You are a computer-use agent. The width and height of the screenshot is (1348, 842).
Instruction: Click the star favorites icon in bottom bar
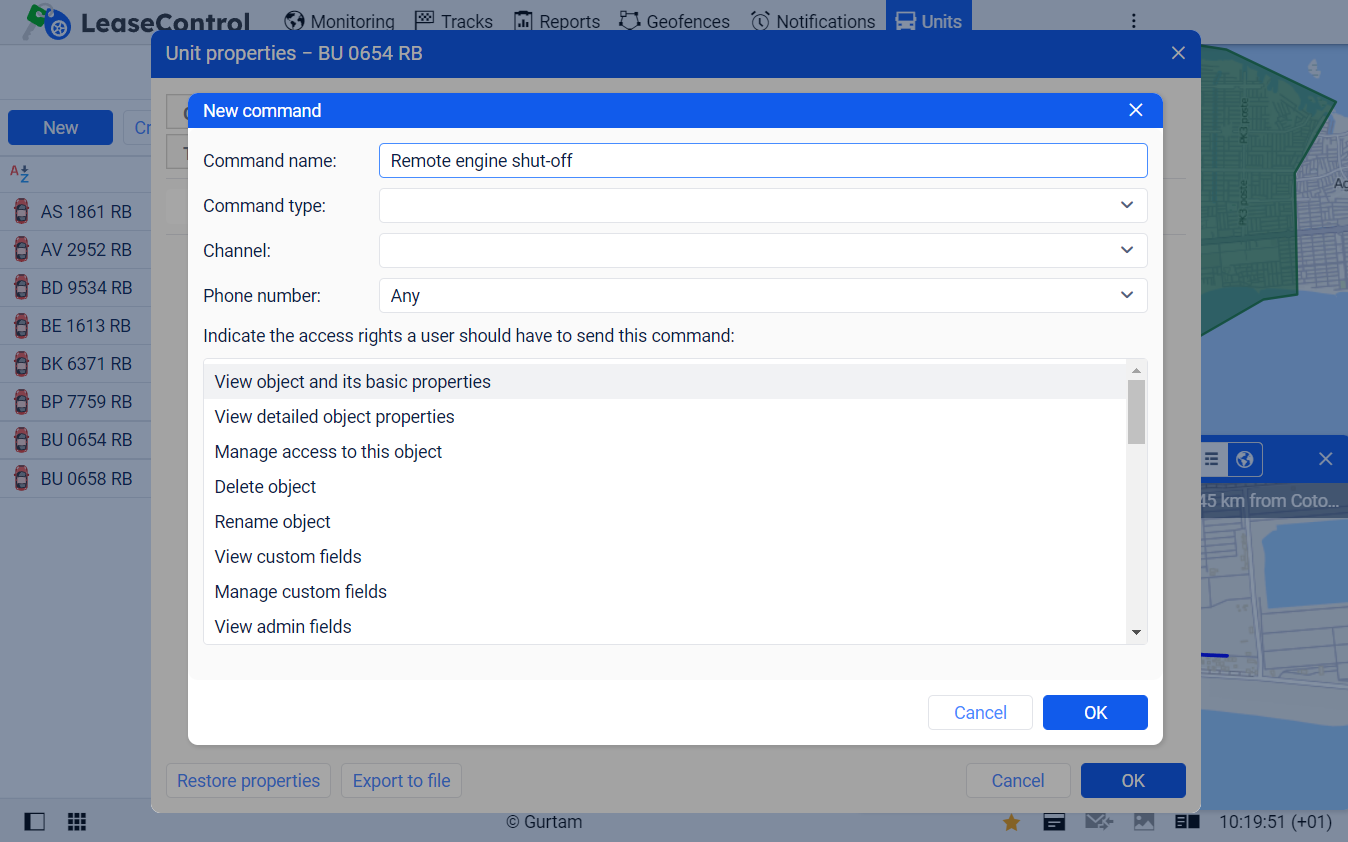click(1011, 822)
